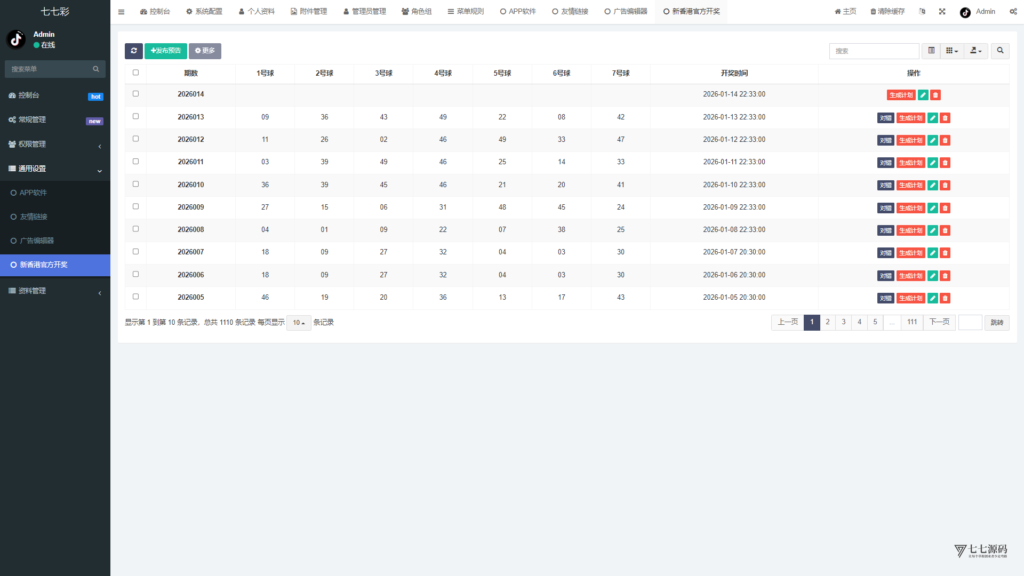This screenshot has height=576, width=1024.
Task: Check the checkbox for record 2026005
Action: (x=135, y=297)
